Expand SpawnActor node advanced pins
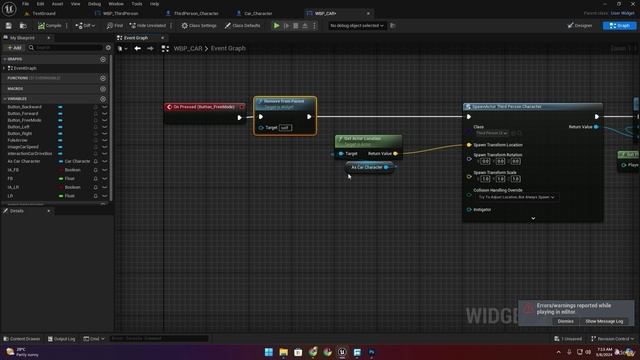 click(x=533, y=219)
